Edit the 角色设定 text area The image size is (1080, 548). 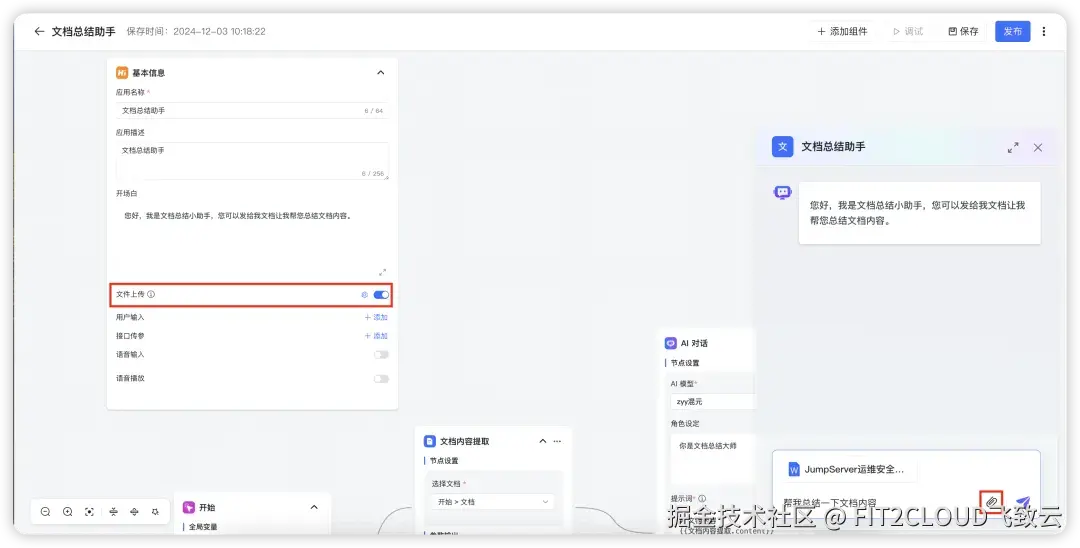712,459
